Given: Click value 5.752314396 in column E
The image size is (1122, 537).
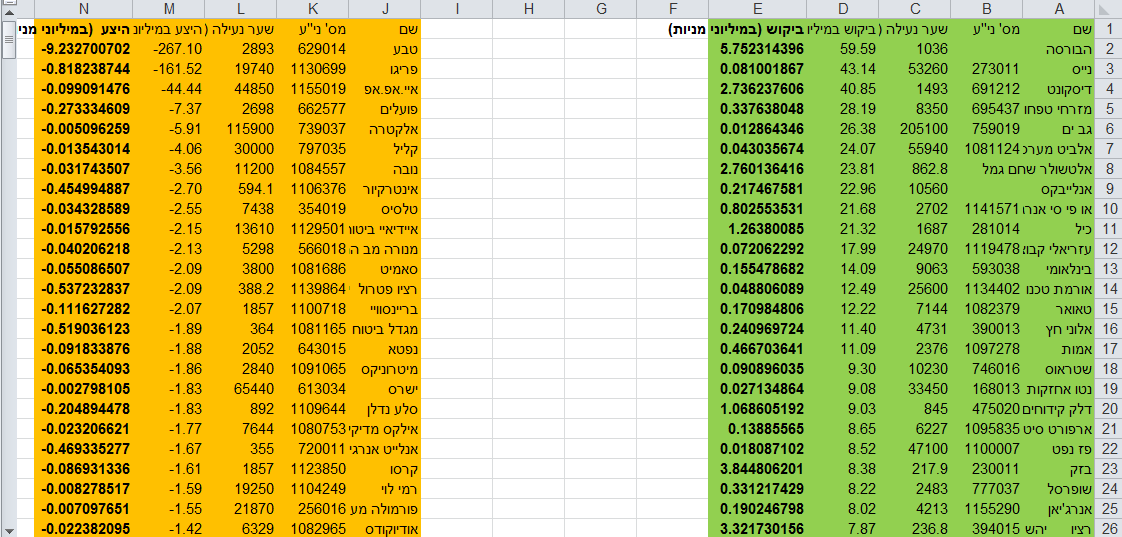Looking at the screenshot, I should click(757, 49).
